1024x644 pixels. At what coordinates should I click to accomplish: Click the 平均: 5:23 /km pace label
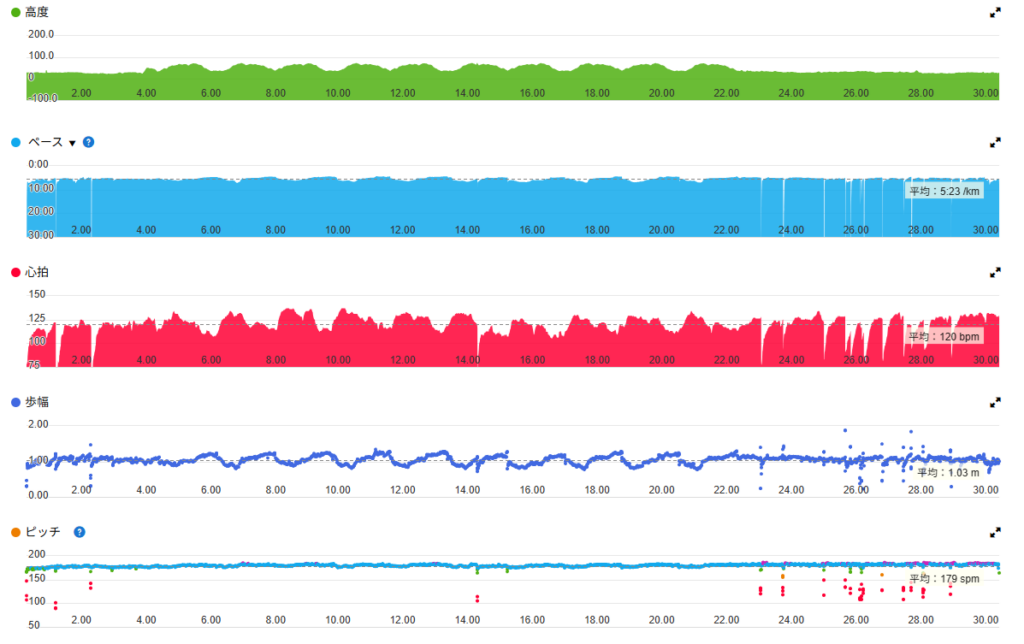point(944,190)
